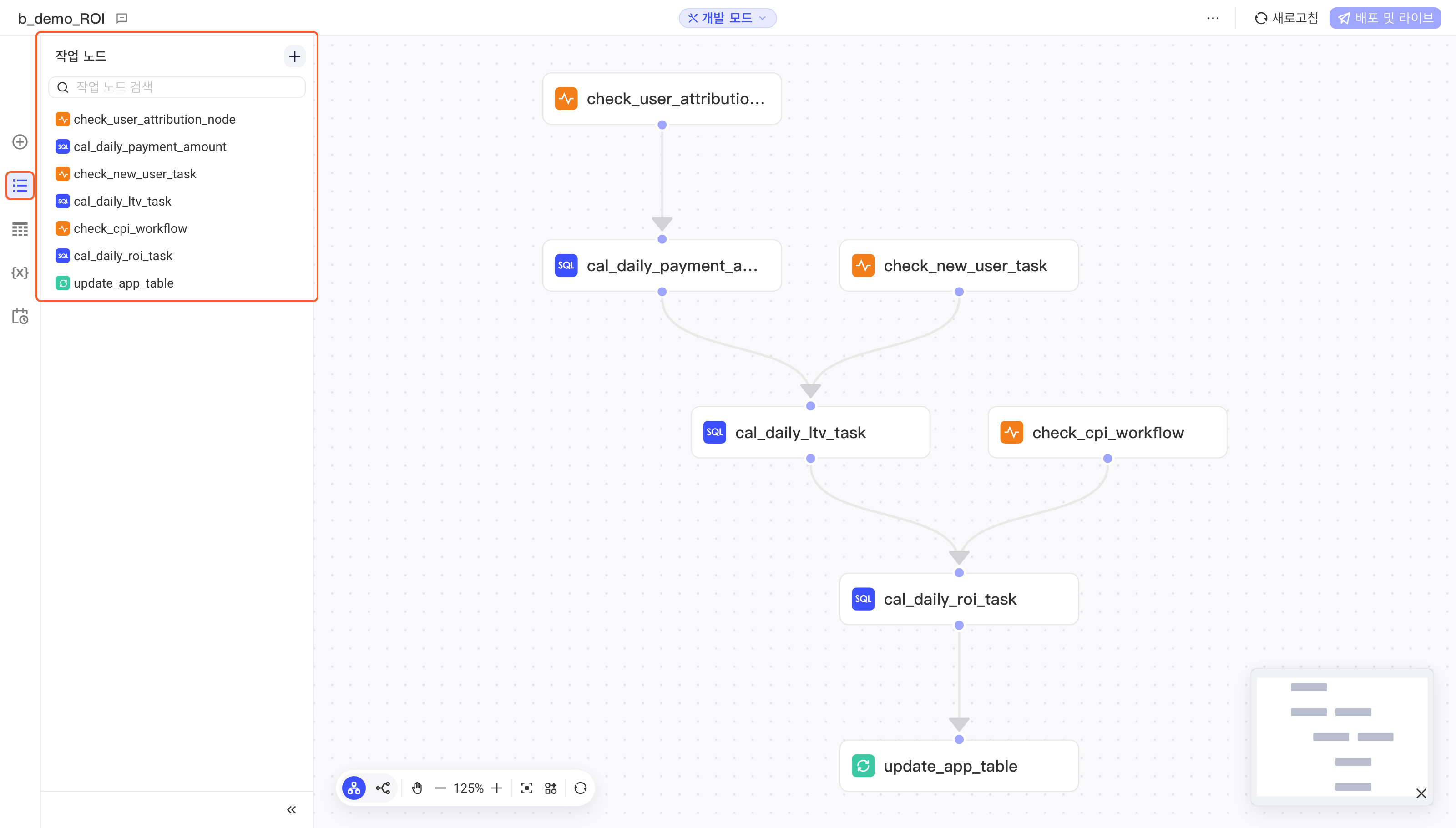Click the auto-arrange nodes icon

[x=551, y=788]
